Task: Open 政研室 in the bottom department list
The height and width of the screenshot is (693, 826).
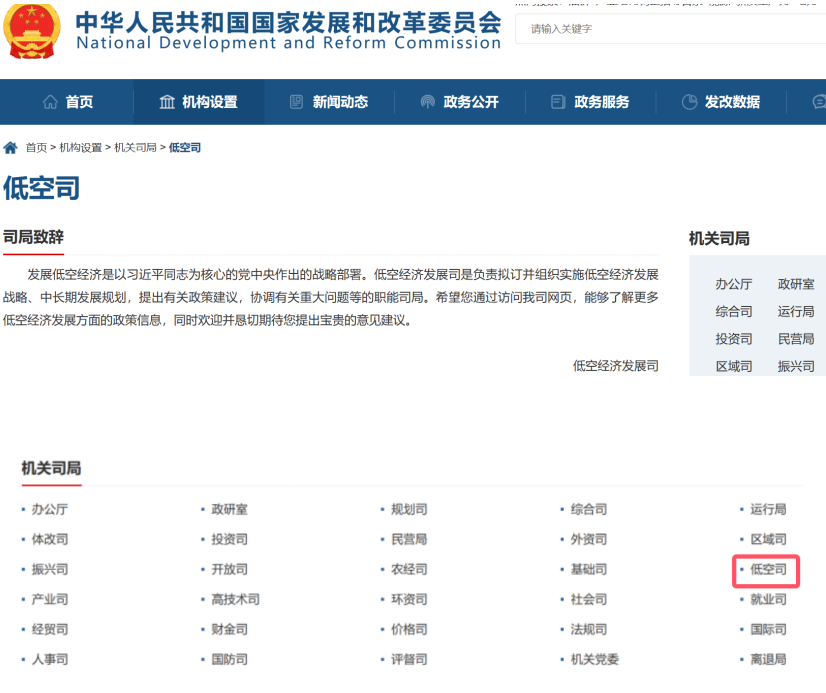Action: 229,509
